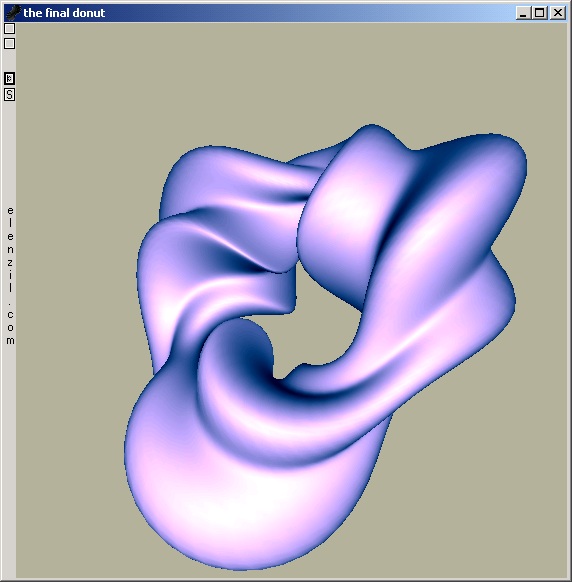Tick the first empty checkbox in sidebar
The width and height of the screenshot is (572, 582).
(9, 28)
